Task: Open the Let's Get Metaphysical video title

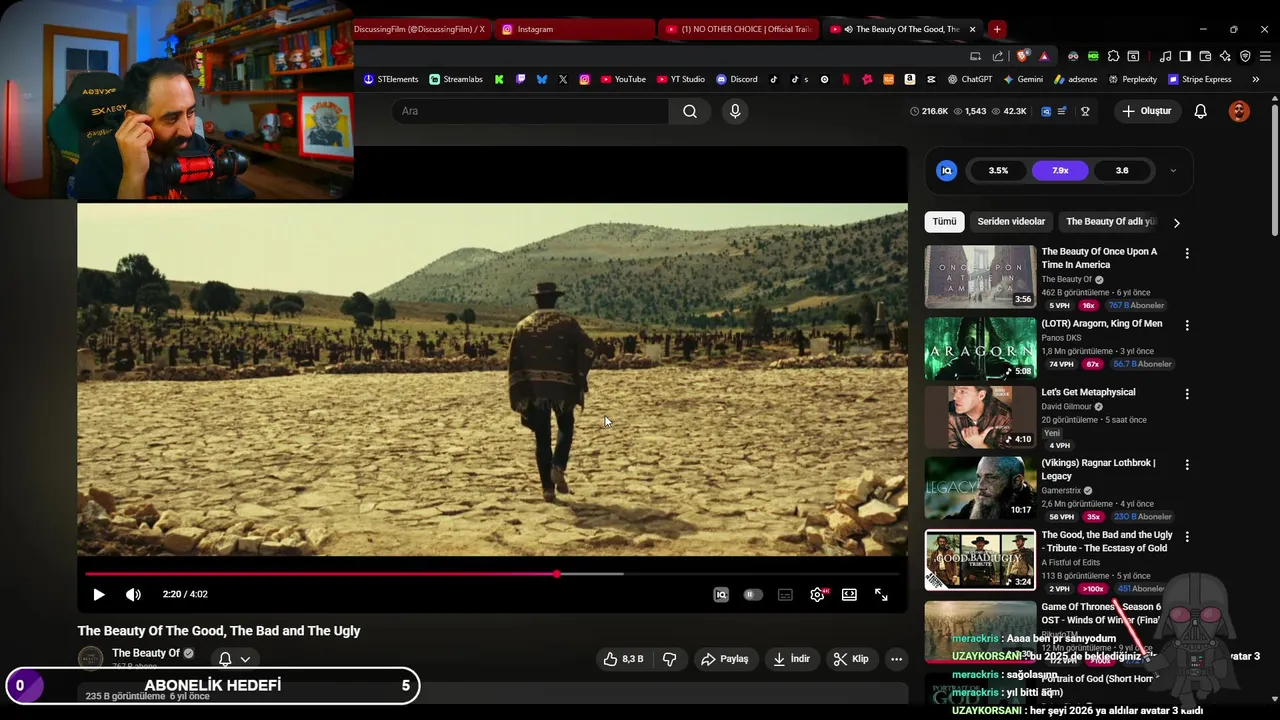Action: click(1088, 393)
